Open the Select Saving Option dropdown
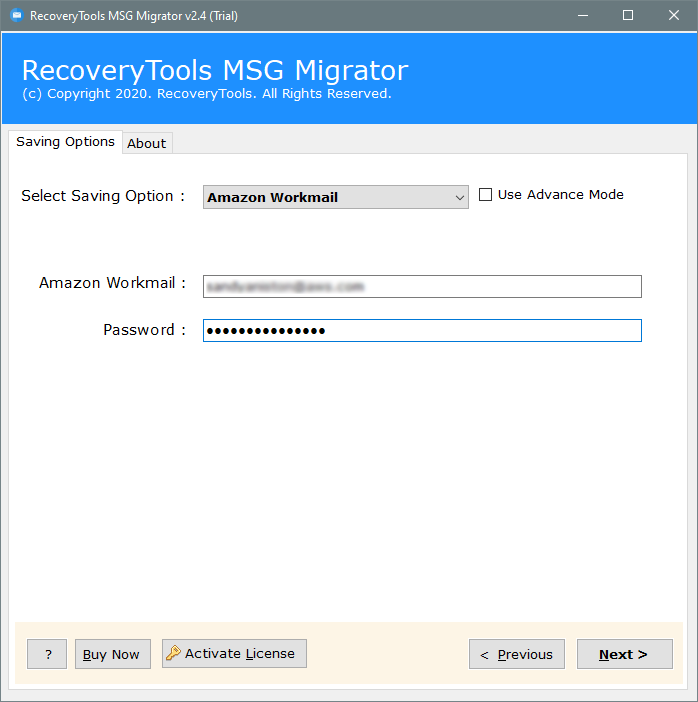Image resolution: width=698 pixels, height=702 pixels. point(336,197)
